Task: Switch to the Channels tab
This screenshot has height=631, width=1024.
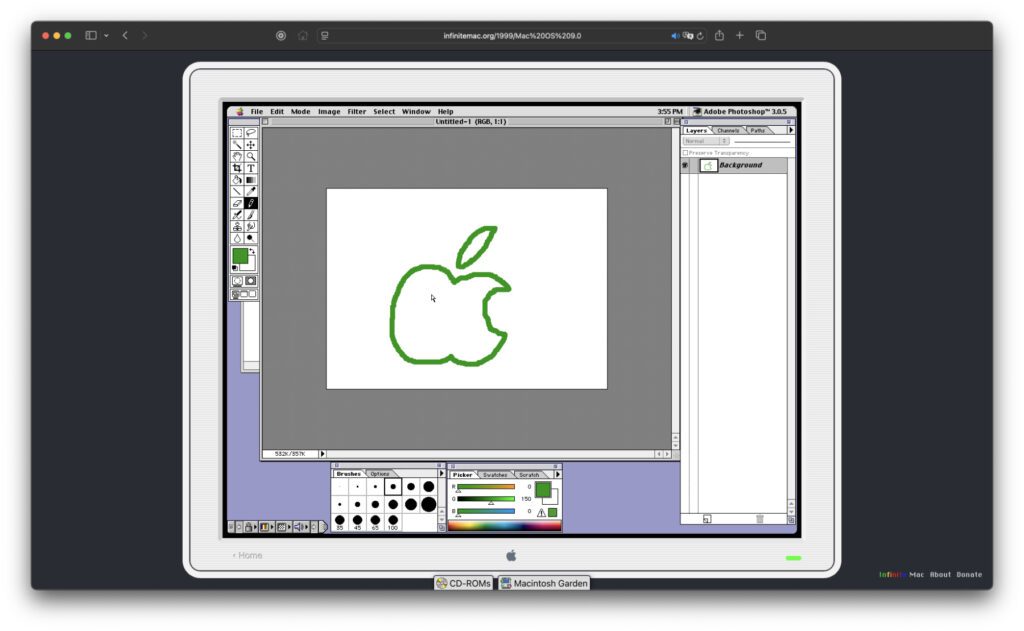Action: pos(728,131)
